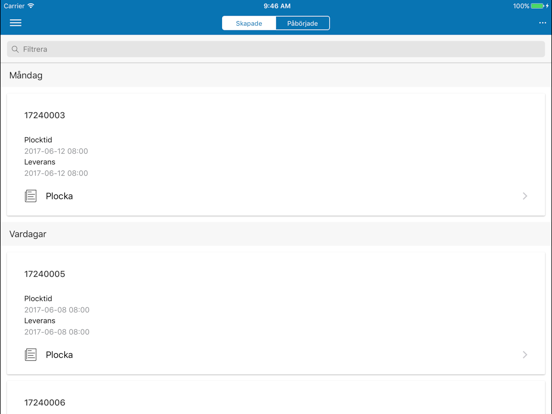Select order number 17240006
Image resolution: width=552 pixels, height=414 pixels.
click(45, 403)
